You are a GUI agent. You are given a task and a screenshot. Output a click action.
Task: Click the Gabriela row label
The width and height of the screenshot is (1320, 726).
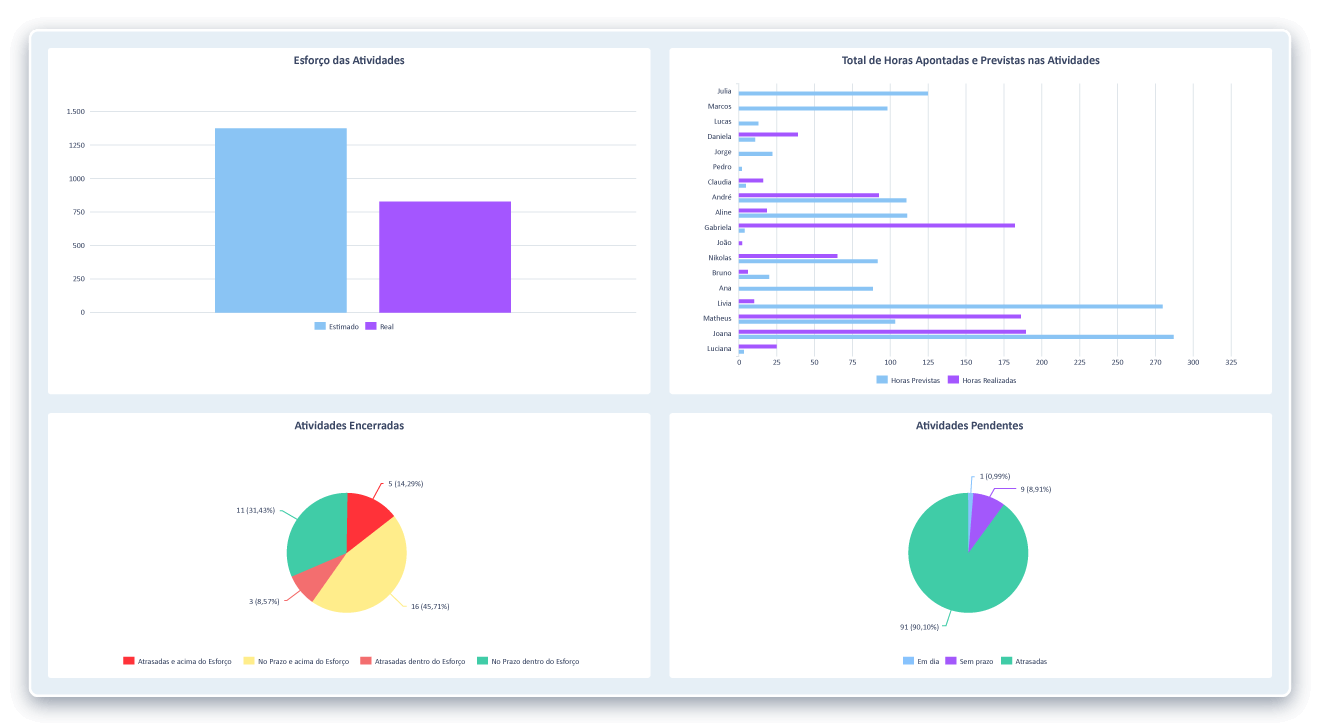coord(718,227)
